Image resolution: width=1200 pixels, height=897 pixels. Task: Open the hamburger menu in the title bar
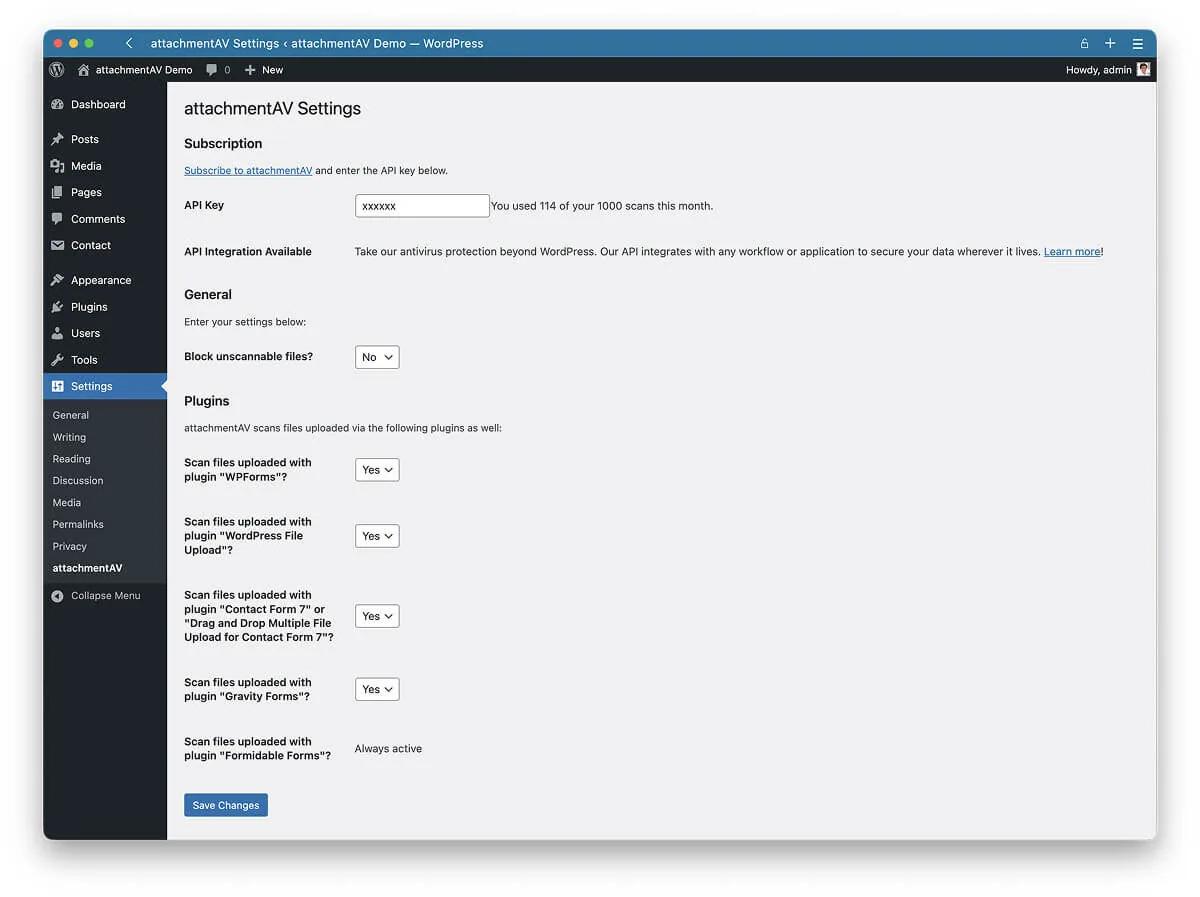[x=1137, y=43]
